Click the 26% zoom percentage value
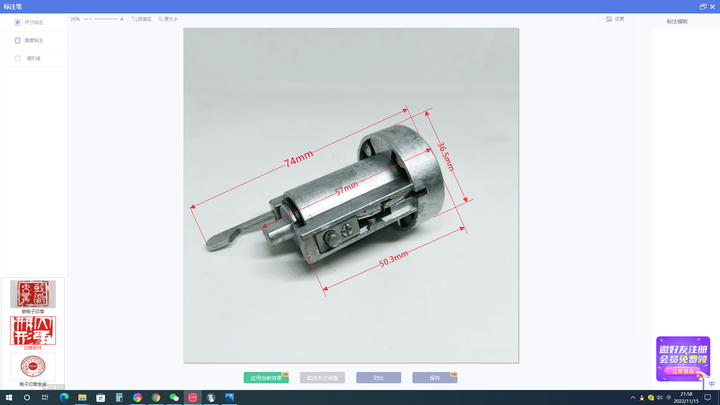This screenshot has width=720, height=405. 75,19
